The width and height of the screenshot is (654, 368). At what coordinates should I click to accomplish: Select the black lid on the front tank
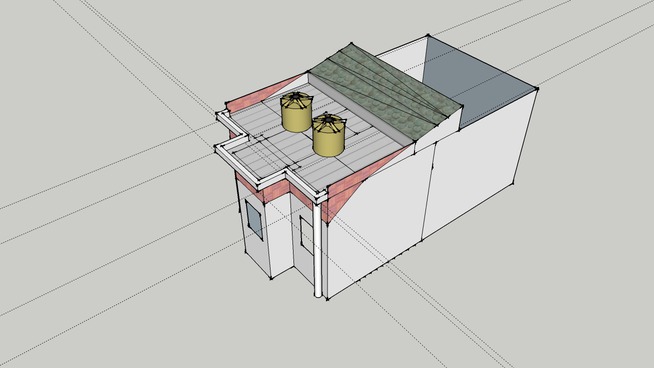(329, 119)
